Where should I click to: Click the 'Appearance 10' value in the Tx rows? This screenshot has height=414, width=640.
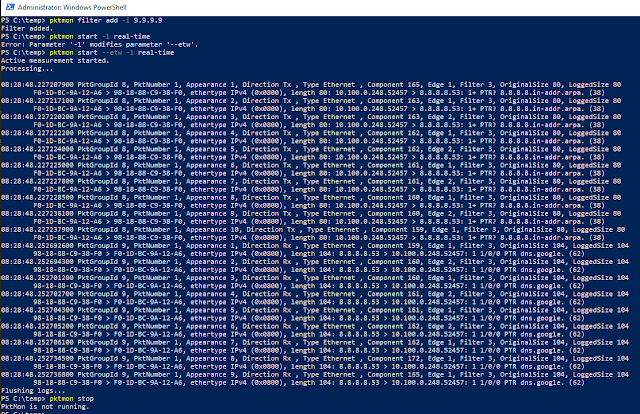[x=213, y=230]
